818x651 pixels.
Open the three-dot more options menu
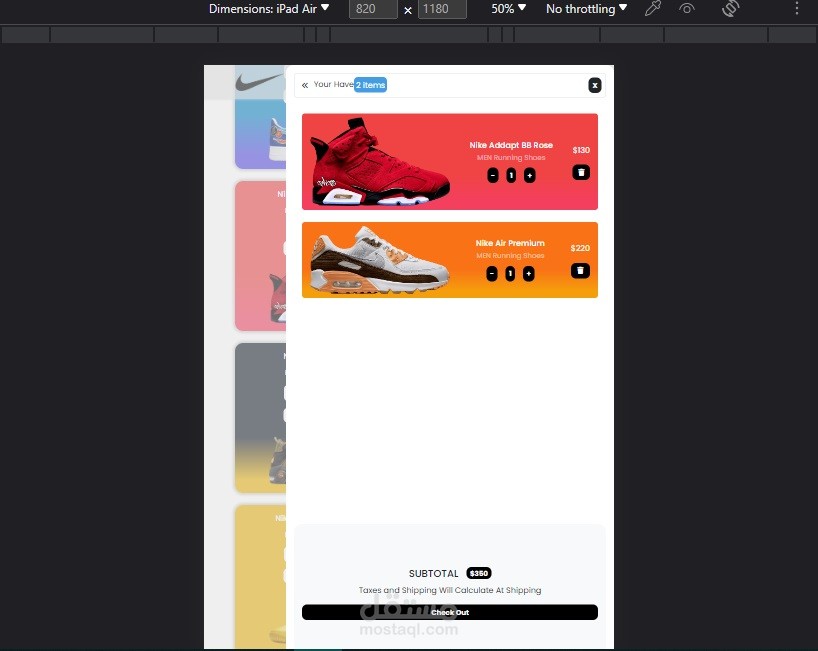[797, 8]
